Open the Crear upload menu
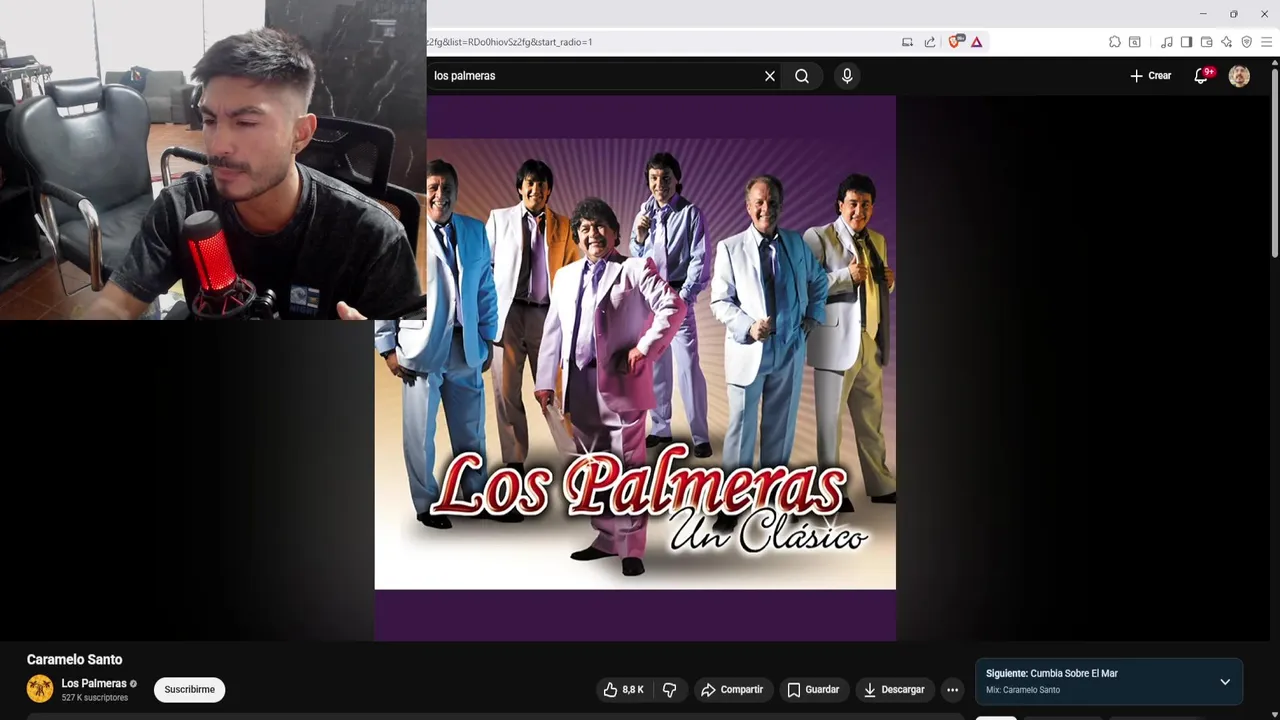Screen dimensions: 1280x720 [1150, 76]
